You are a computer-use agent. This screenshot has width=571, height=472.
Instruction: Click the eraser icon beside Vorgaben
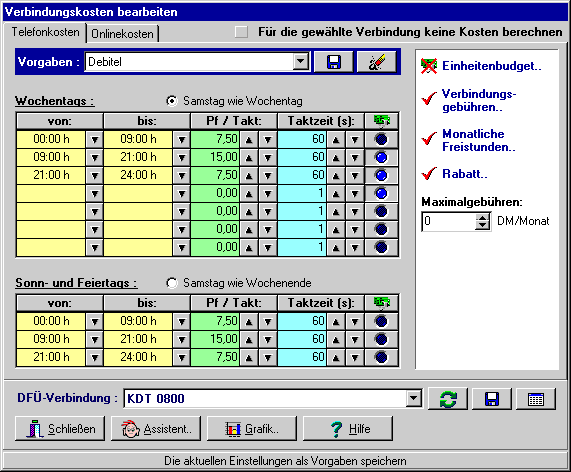[377, 62]
